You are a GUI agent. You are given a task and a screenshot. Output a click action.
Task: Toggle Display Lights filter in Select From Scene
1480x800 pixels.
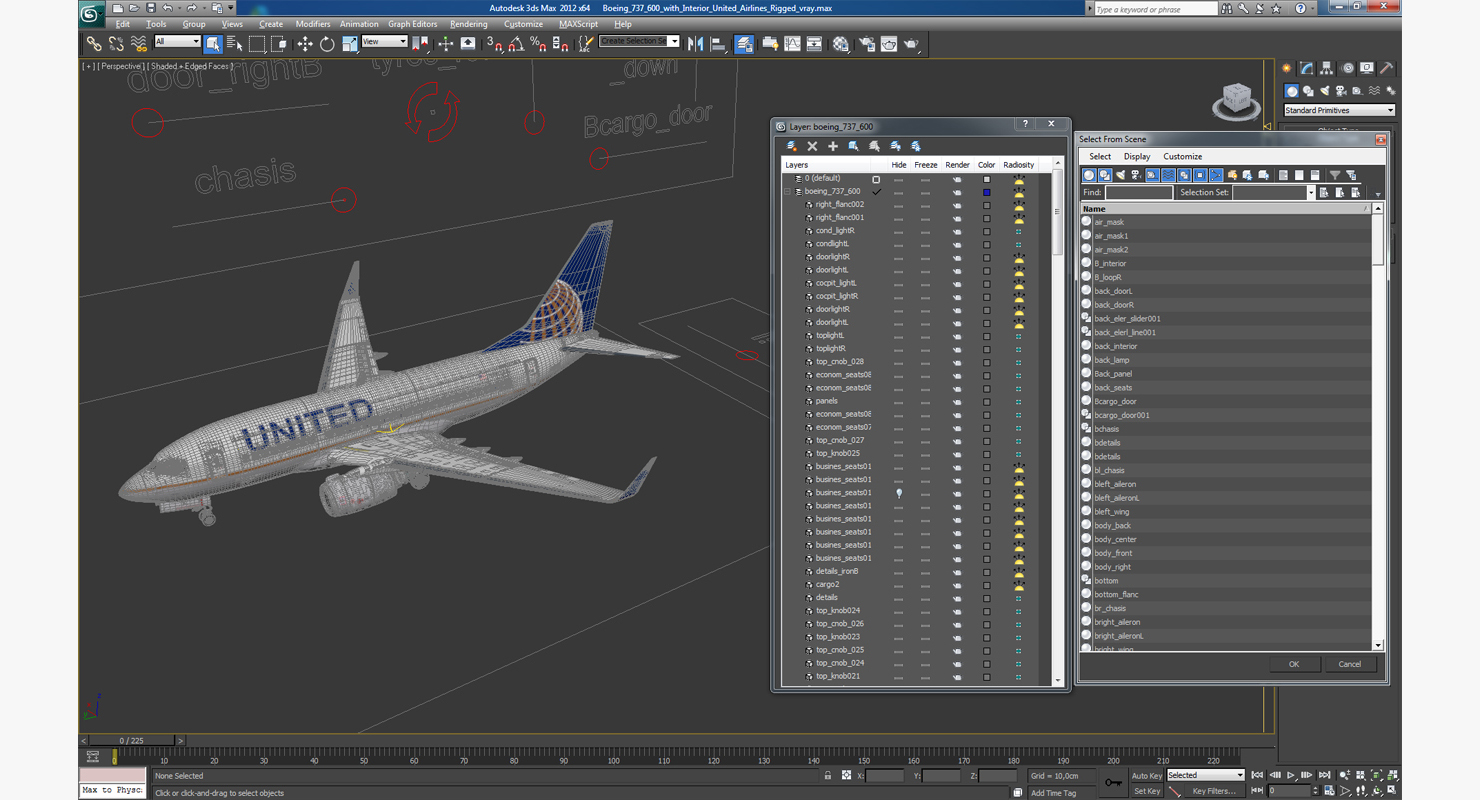pos(1120,175)
